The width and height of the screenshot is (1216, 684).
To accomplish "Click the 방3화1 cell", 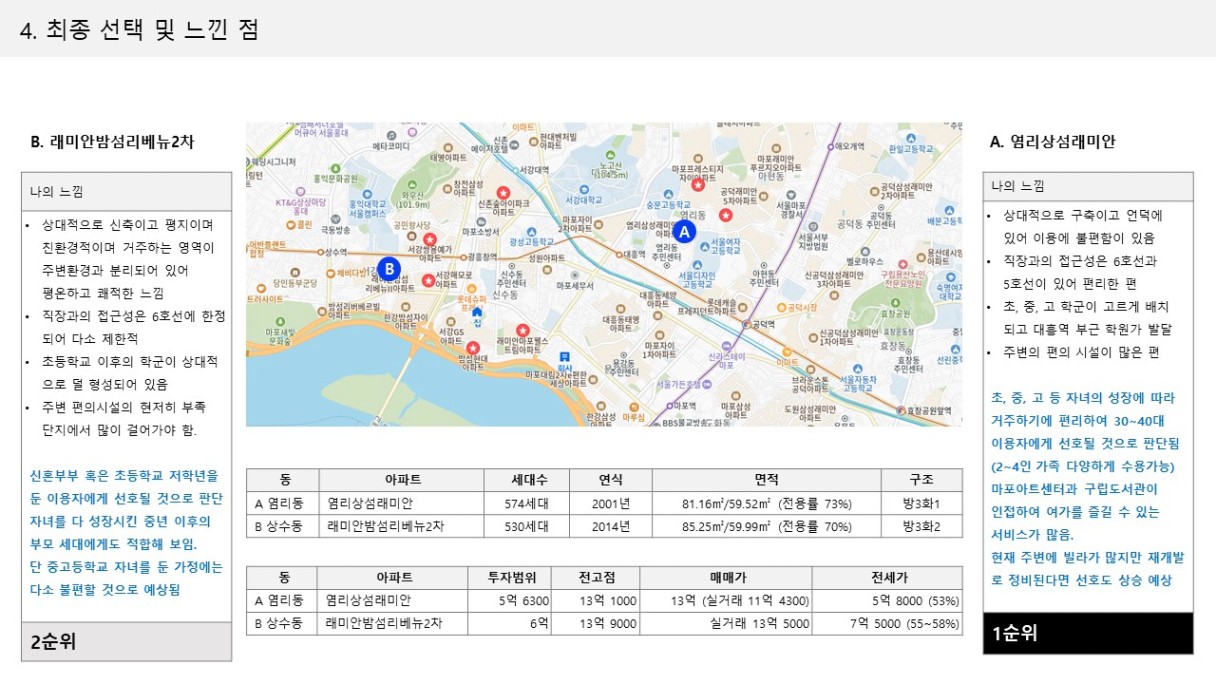I will (x=921, y=503).
